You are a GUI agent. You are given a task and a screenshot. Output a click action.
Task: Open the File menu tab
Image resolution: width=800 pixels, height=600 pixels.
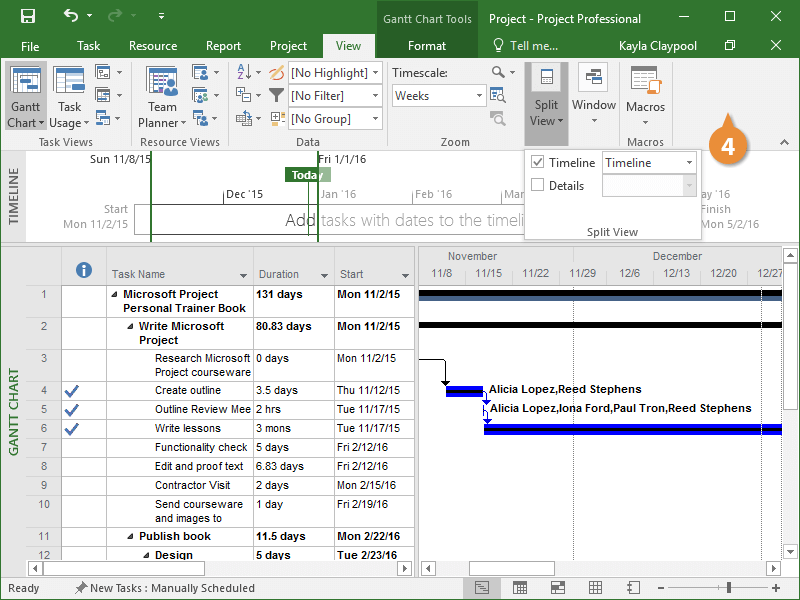pyautogui.click(x=30, y=46)
